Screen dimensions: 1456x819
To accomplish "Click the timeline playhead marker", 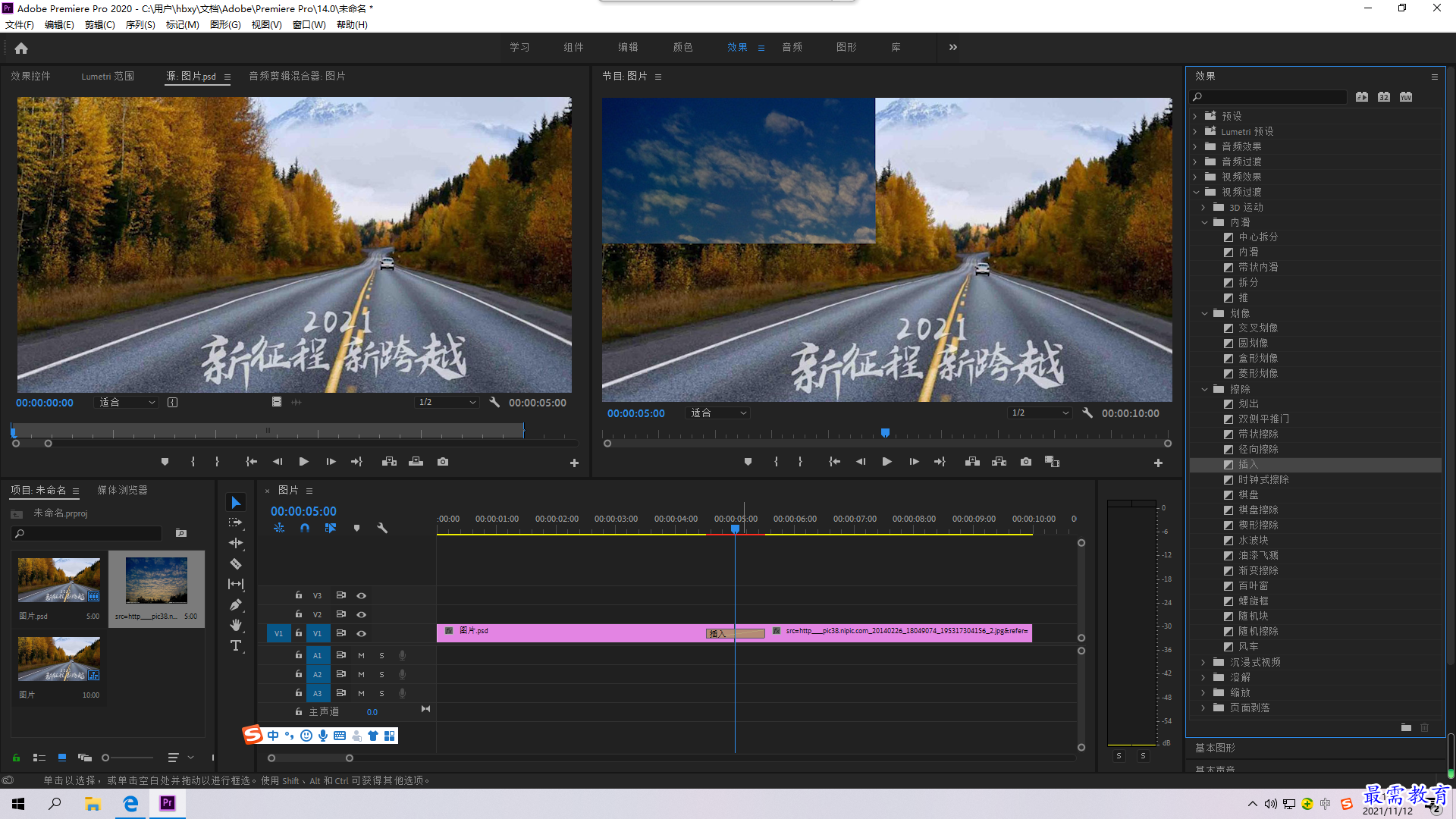I will click(x=735, y=529).
